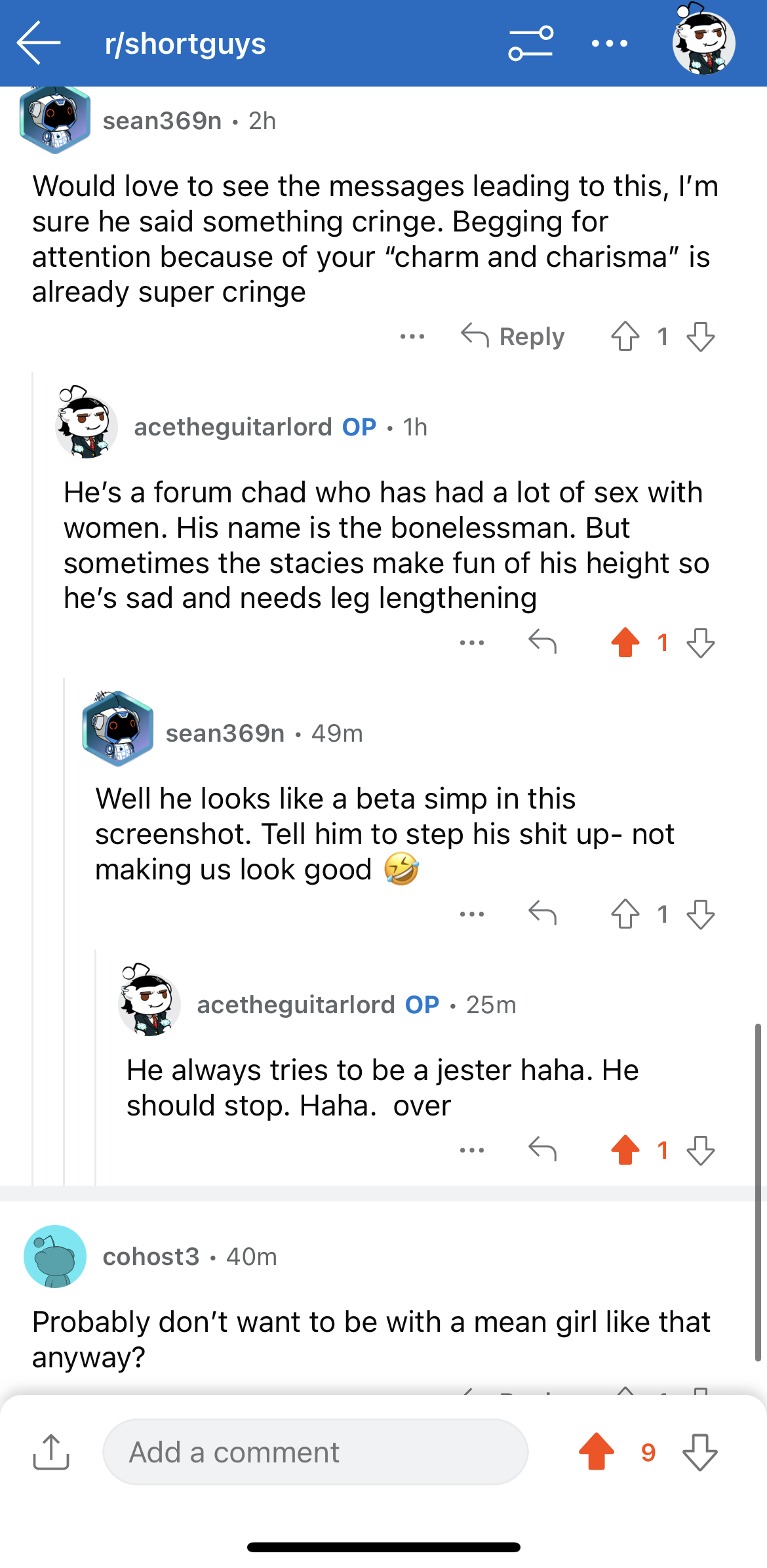The width and height of the screenshot is (767, 1568).
Task: Open r/shortguys subreddit title
Action: point(186,44)
